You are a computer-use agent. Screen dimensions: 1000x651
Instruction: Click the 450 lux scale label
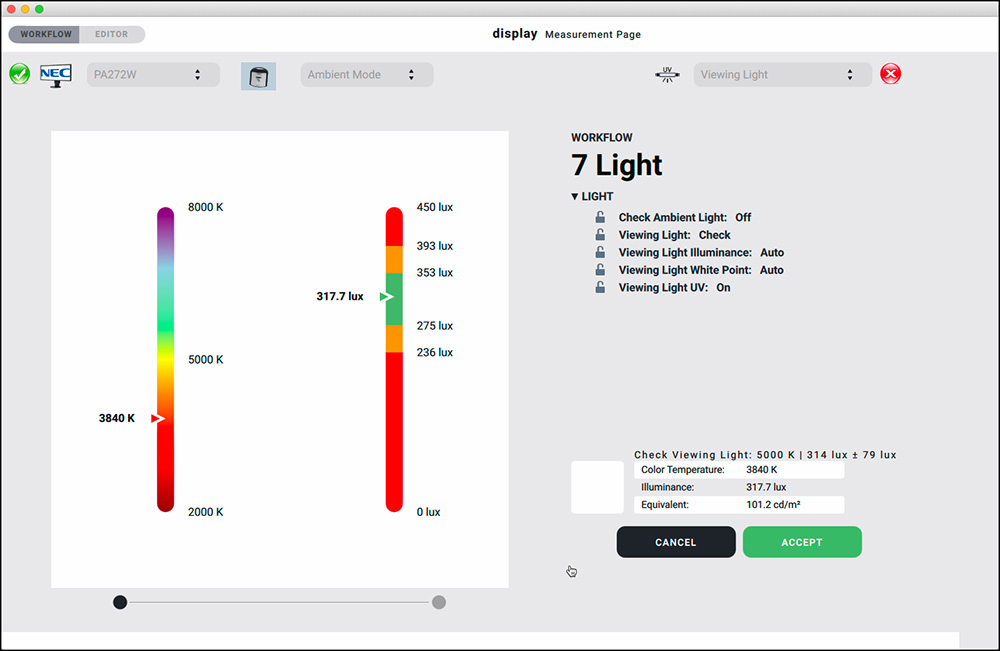coord(434,207)
